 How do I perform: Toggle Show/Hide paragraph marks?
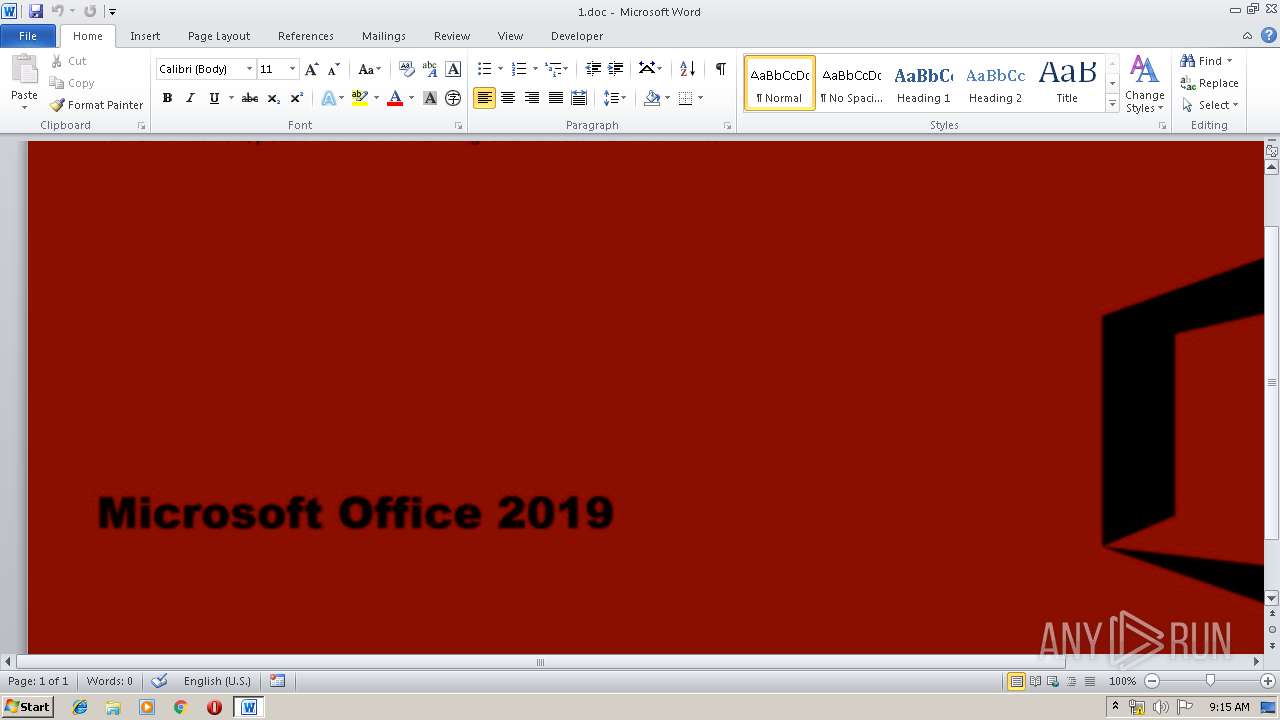tap(720, 69)
